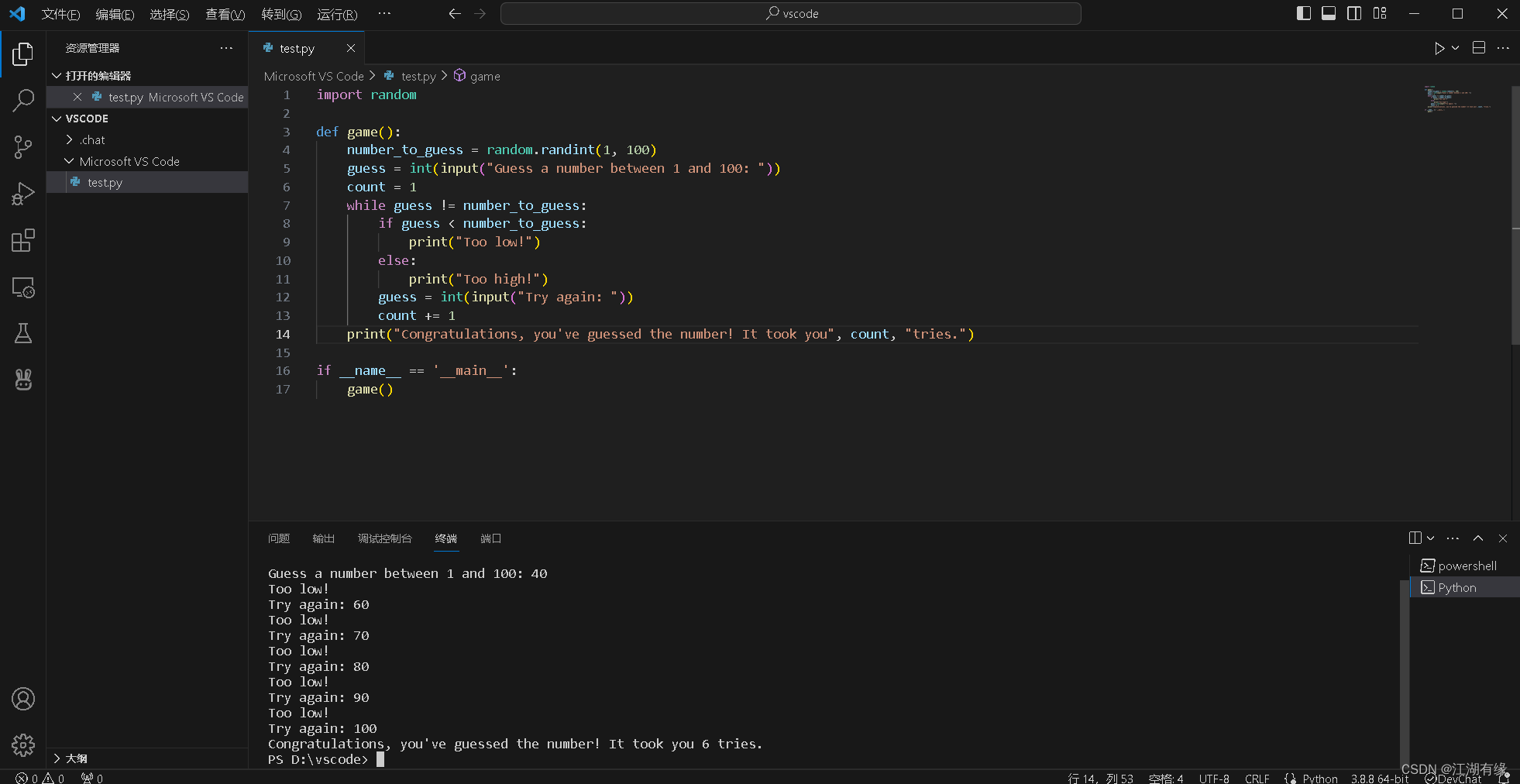The height and width of the screenshot is (784, 1520).
Task: Open the overflow menu ellipsis in menu bar
Action: pos(384,14)
